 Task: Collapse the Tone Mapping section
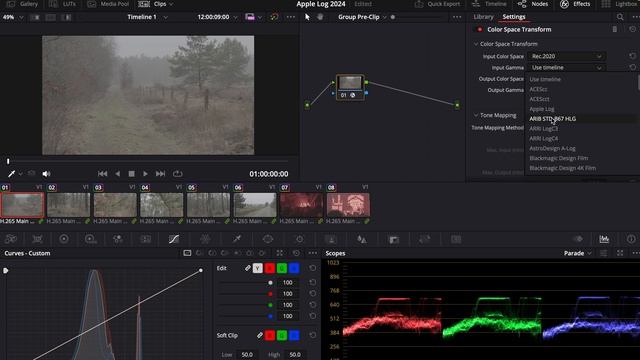[476, 115]
